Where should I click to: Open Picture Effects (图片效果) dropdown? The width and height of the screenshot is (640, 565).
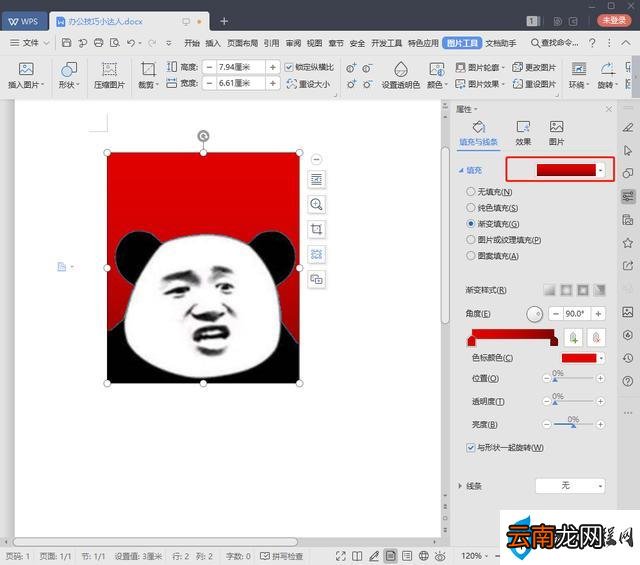coord(480,84)
